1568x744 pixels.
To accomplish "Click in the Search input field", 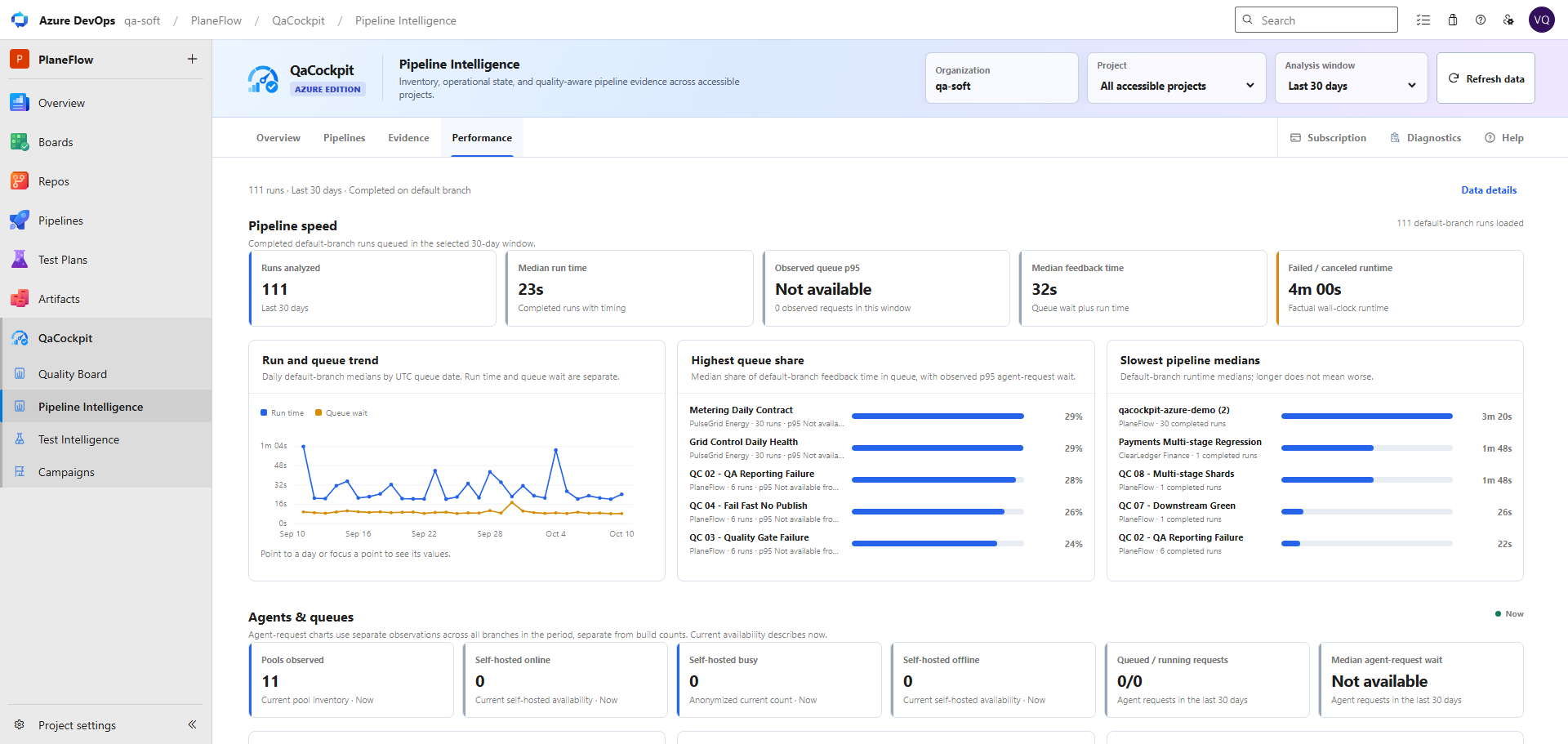I will [1316, 20].
